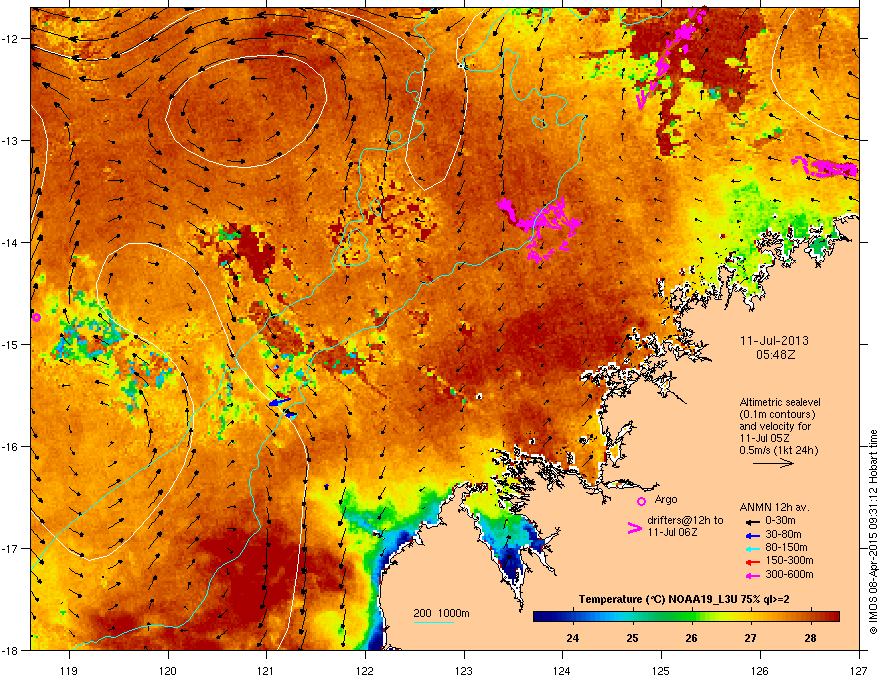Image resolution: width=880 pixels, height=680 pixels.
Task: Click the colorbar tick label 24
Action: pyautogui.click(x=572, y=638)
